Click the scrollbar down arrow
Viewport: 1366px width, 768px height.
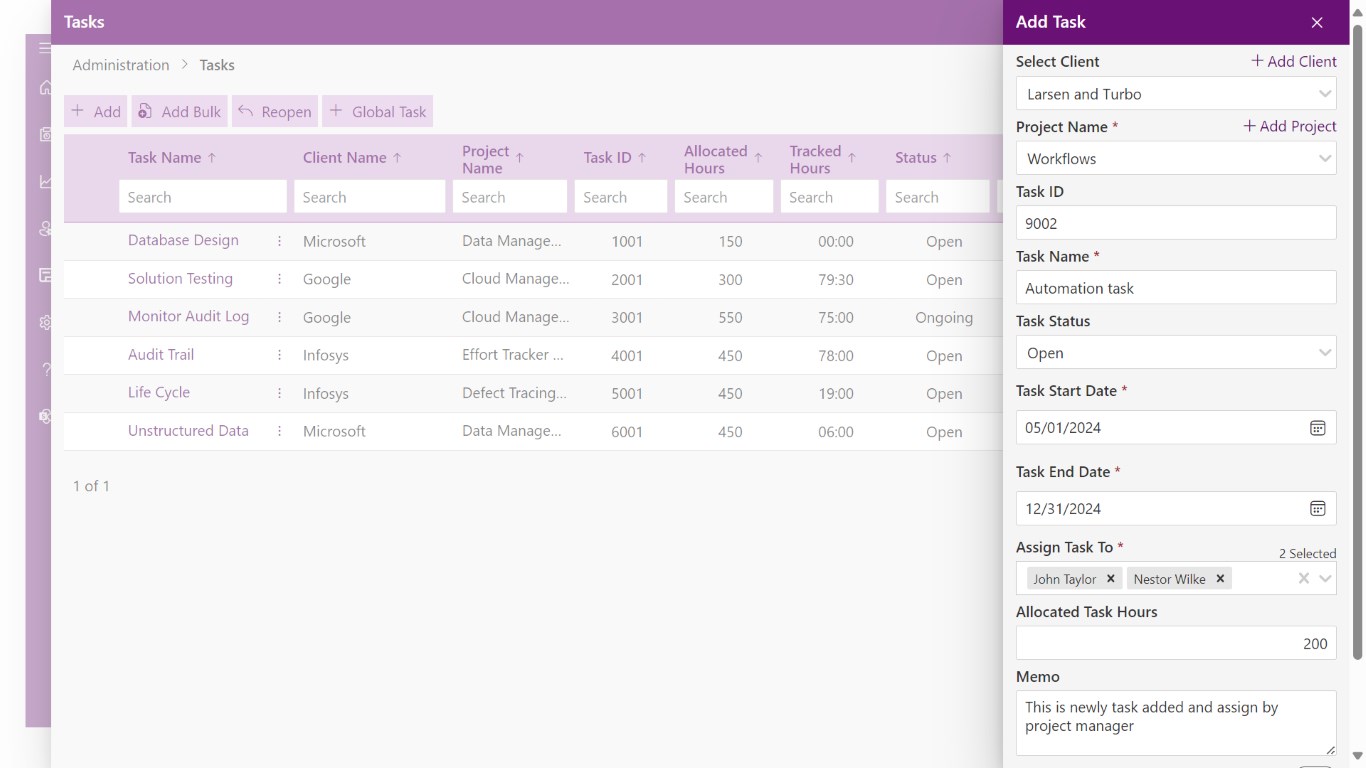[x=1357, y=756]
